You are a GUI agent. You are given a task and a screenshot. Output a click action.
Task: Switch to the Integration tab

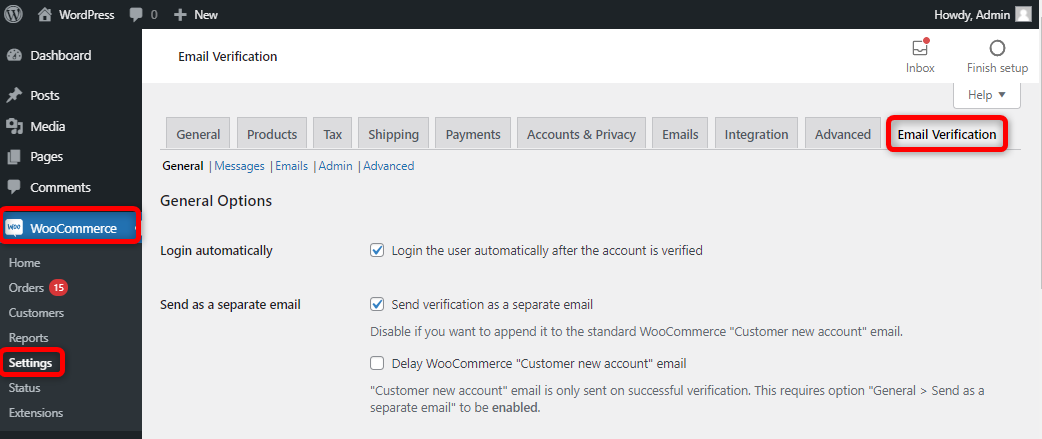(756, 134)
